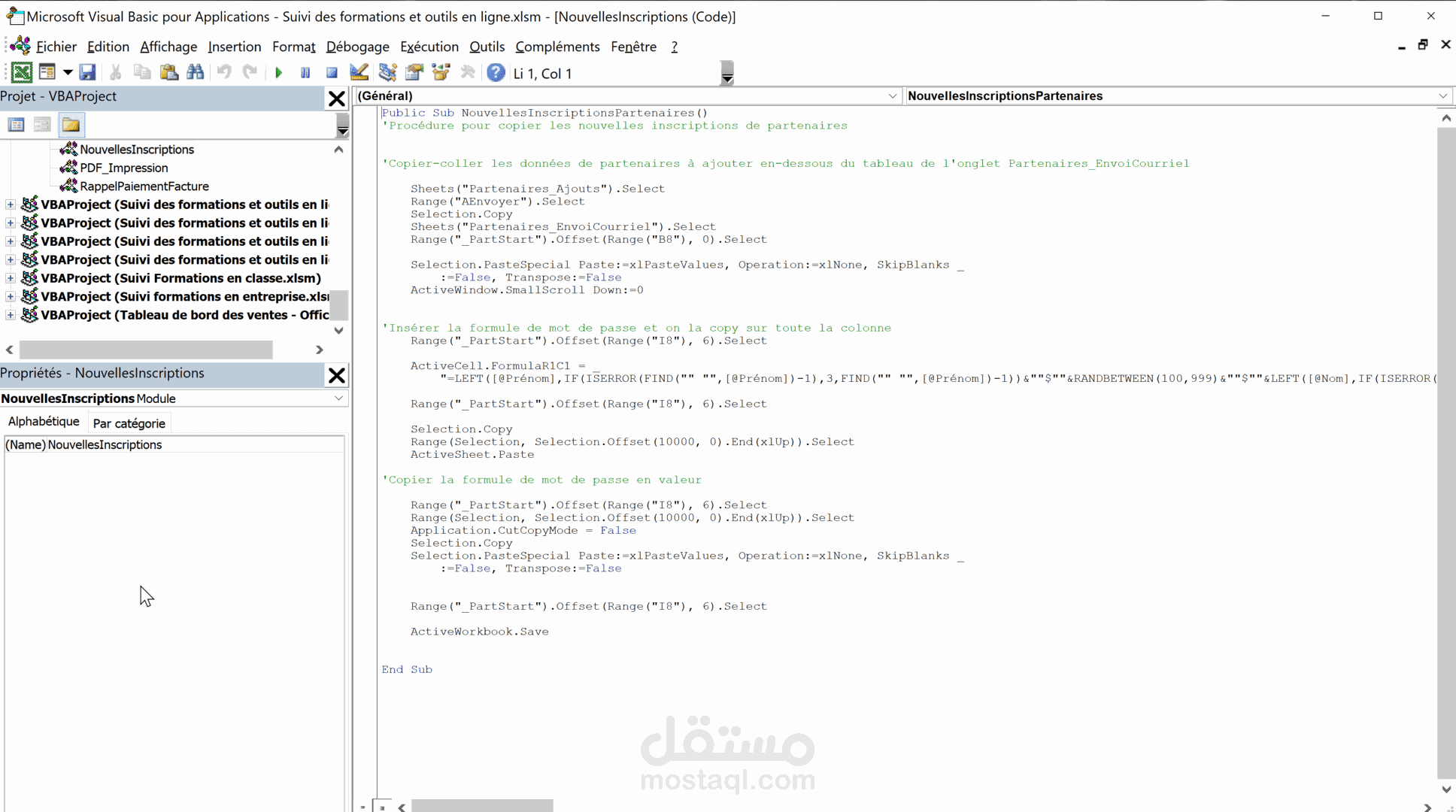1456x812 pixels.
Task: Open the Fichier menu
Action: point(56,47)
